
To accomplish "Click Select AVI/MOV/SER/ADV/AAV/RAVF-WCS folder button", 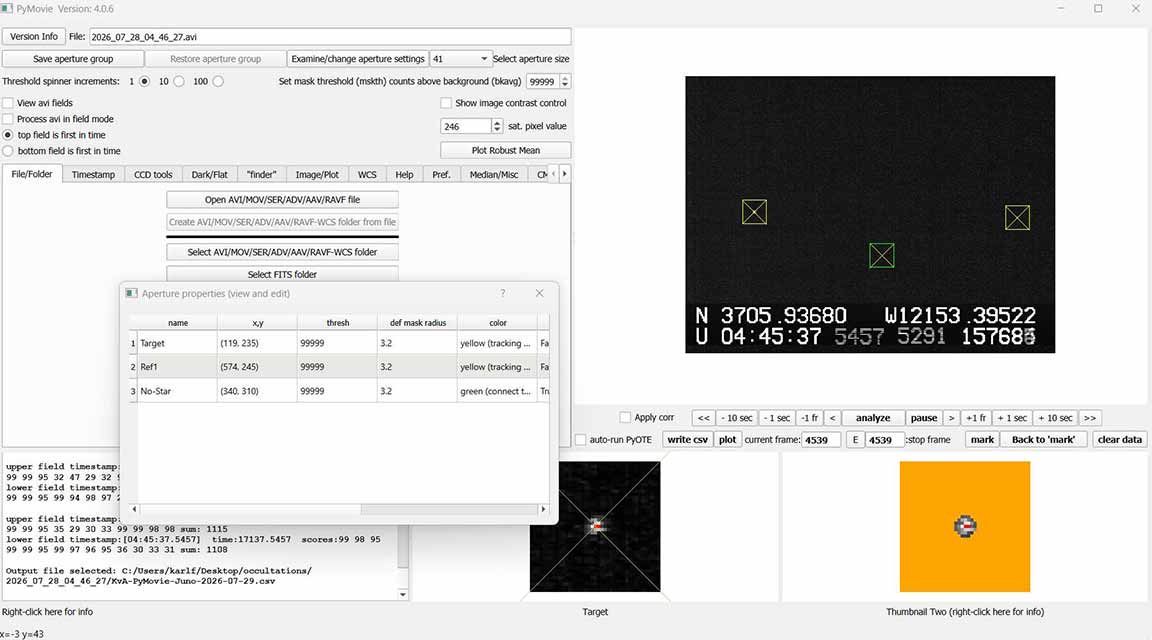I will click(282, 252).
